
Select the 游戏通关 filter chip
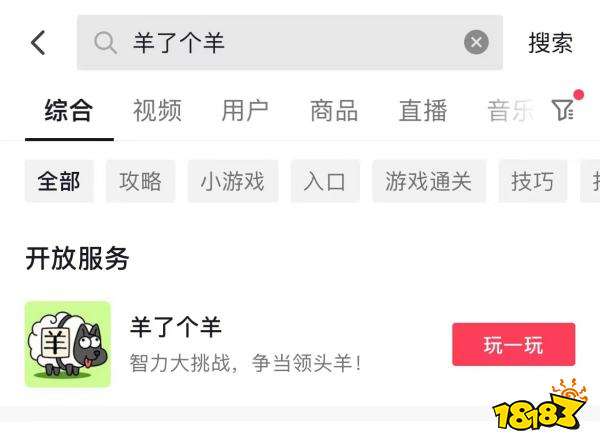coord(429,181)
